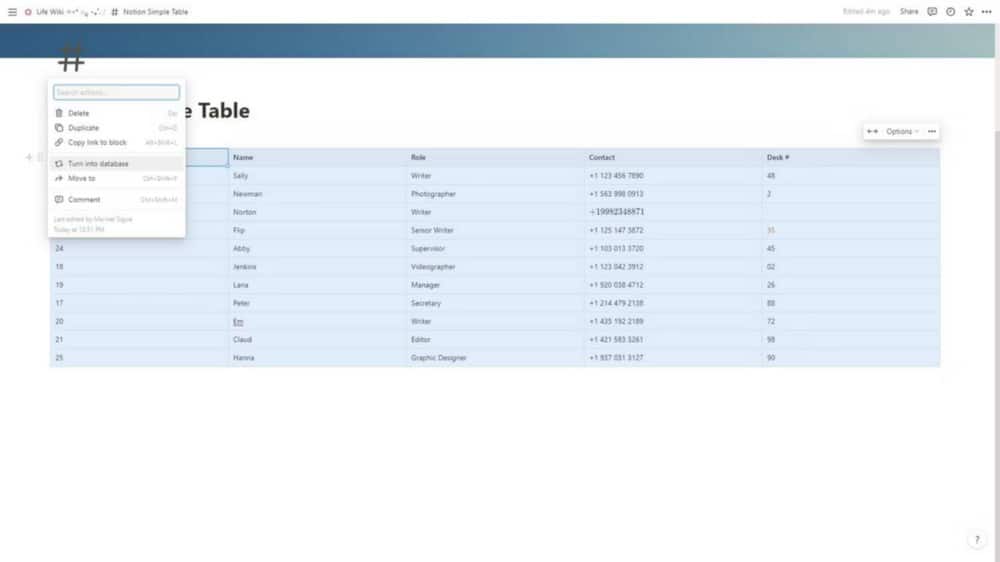
Task: Open the sidebar hamburger menu
Action: point(12,12)
